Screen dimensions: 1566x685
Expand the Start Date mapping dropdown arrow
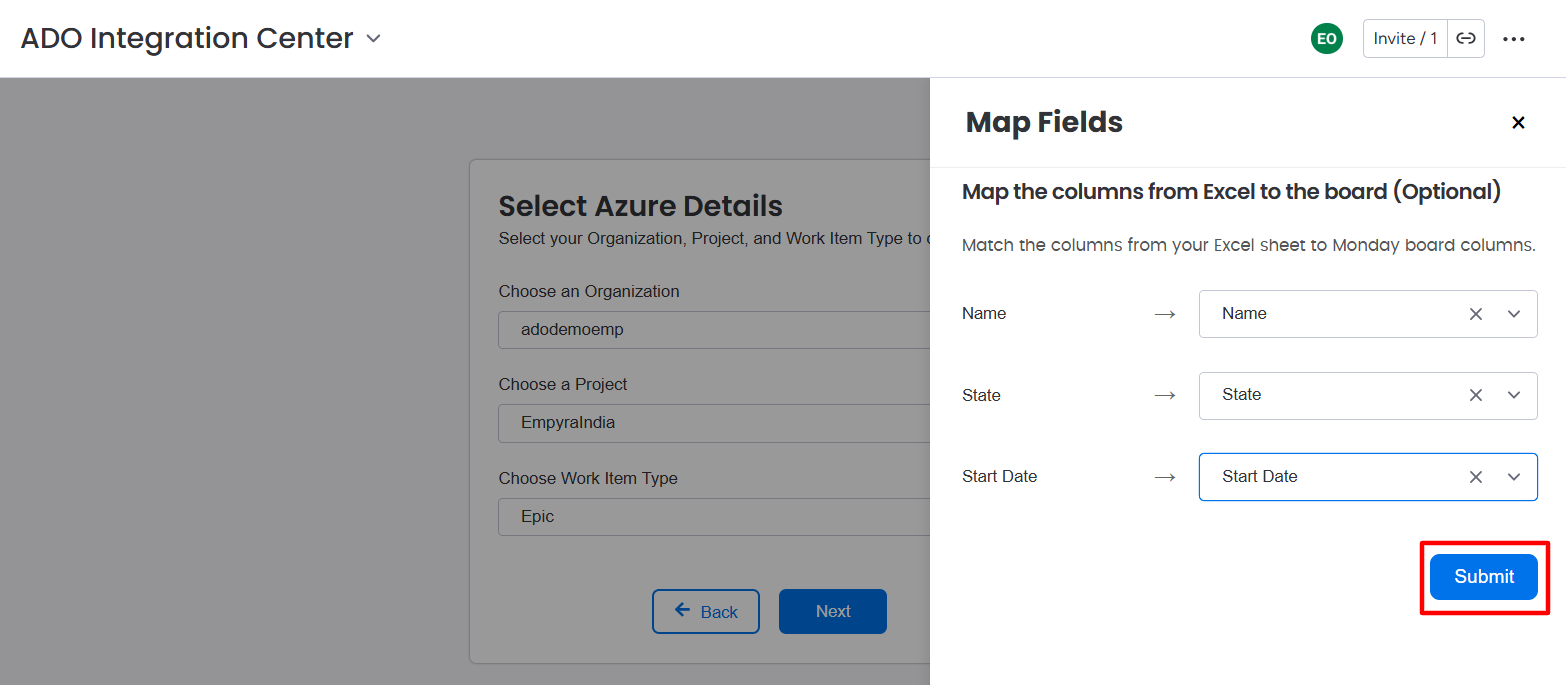(x=1514, y=477)
